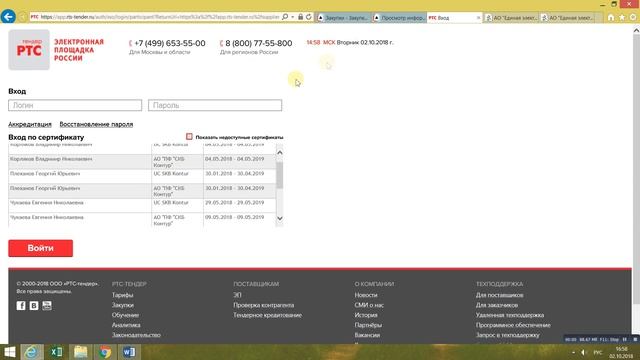Open footer link Тарифы

(x=122, y=295)
